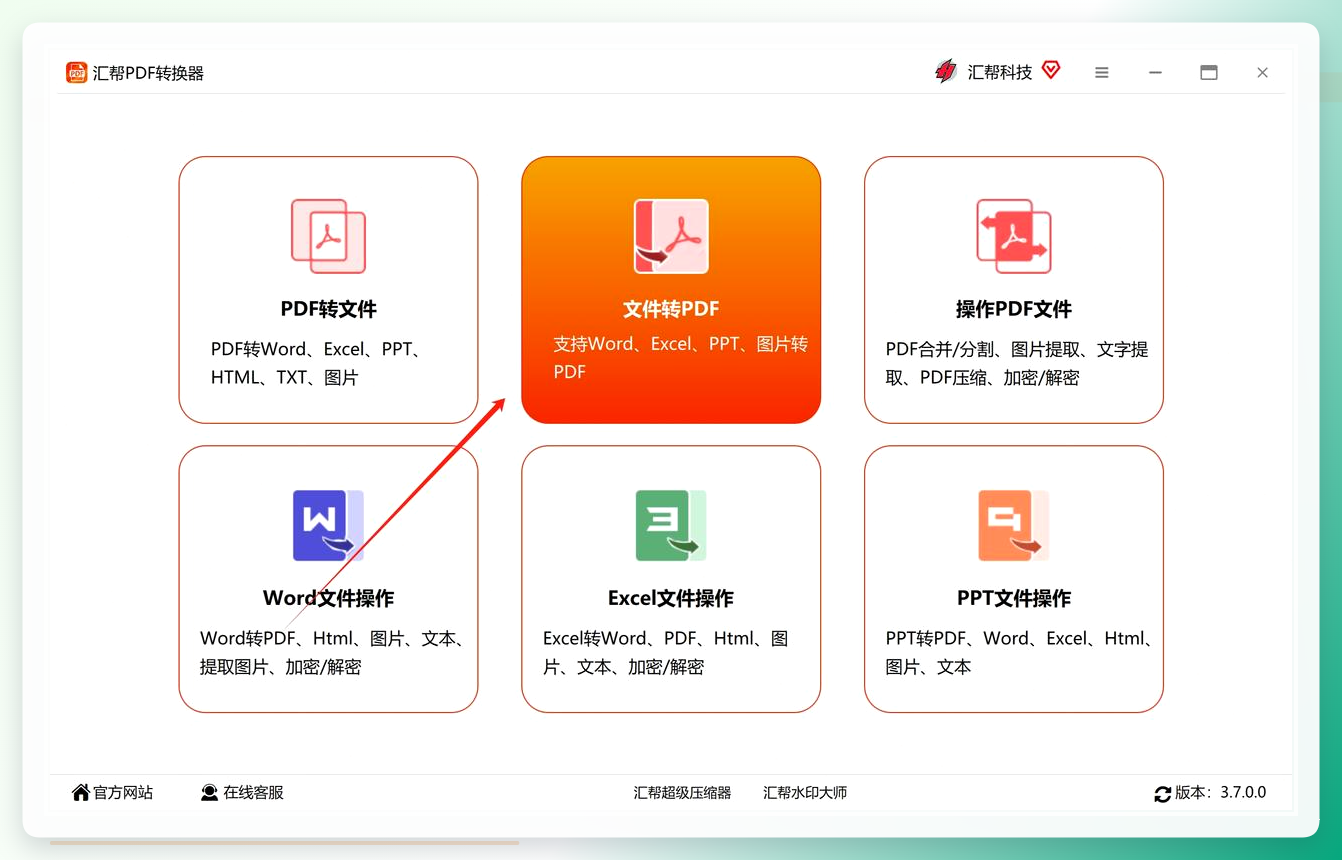Click description starting with PDF合并/分割
1342x860 pixels.
1017,363
